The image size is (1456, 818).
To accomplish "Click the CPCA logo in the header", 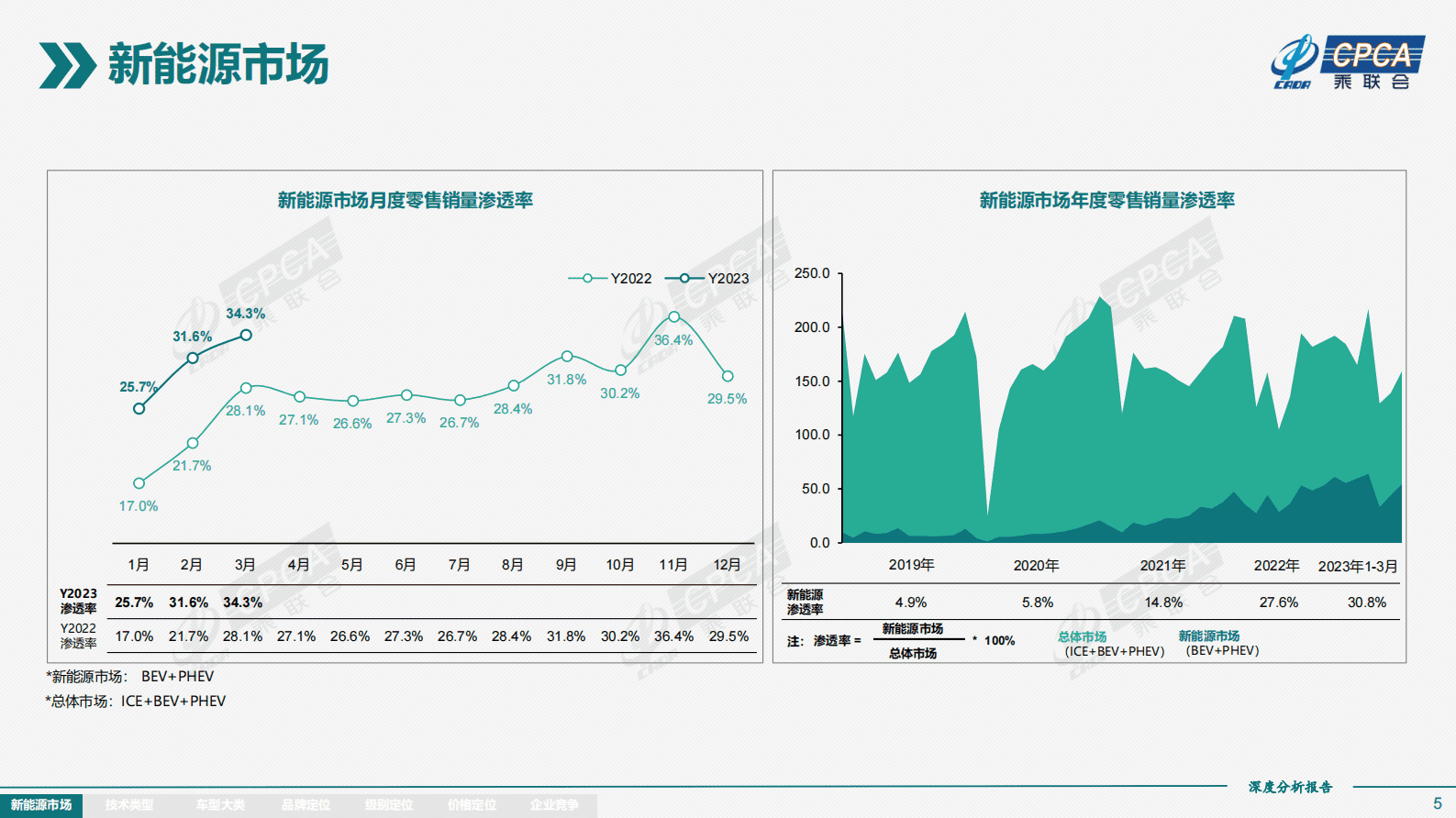I will [x=1347, y=62].
